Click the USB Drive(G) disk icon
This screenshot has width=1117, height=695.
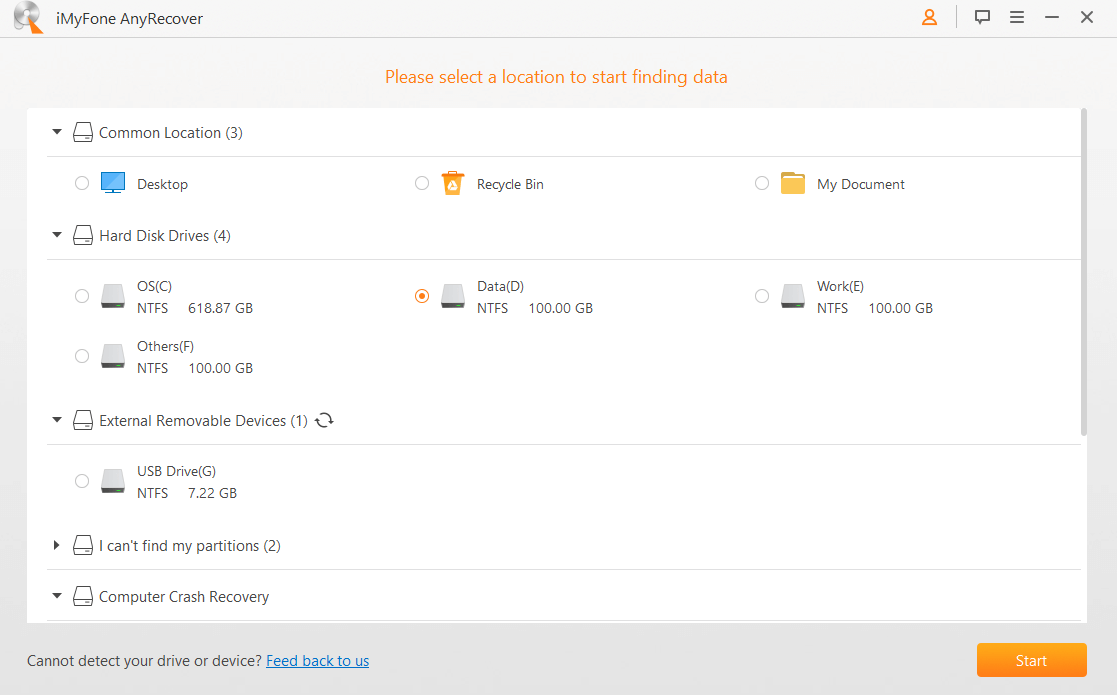tap(112, 481)
